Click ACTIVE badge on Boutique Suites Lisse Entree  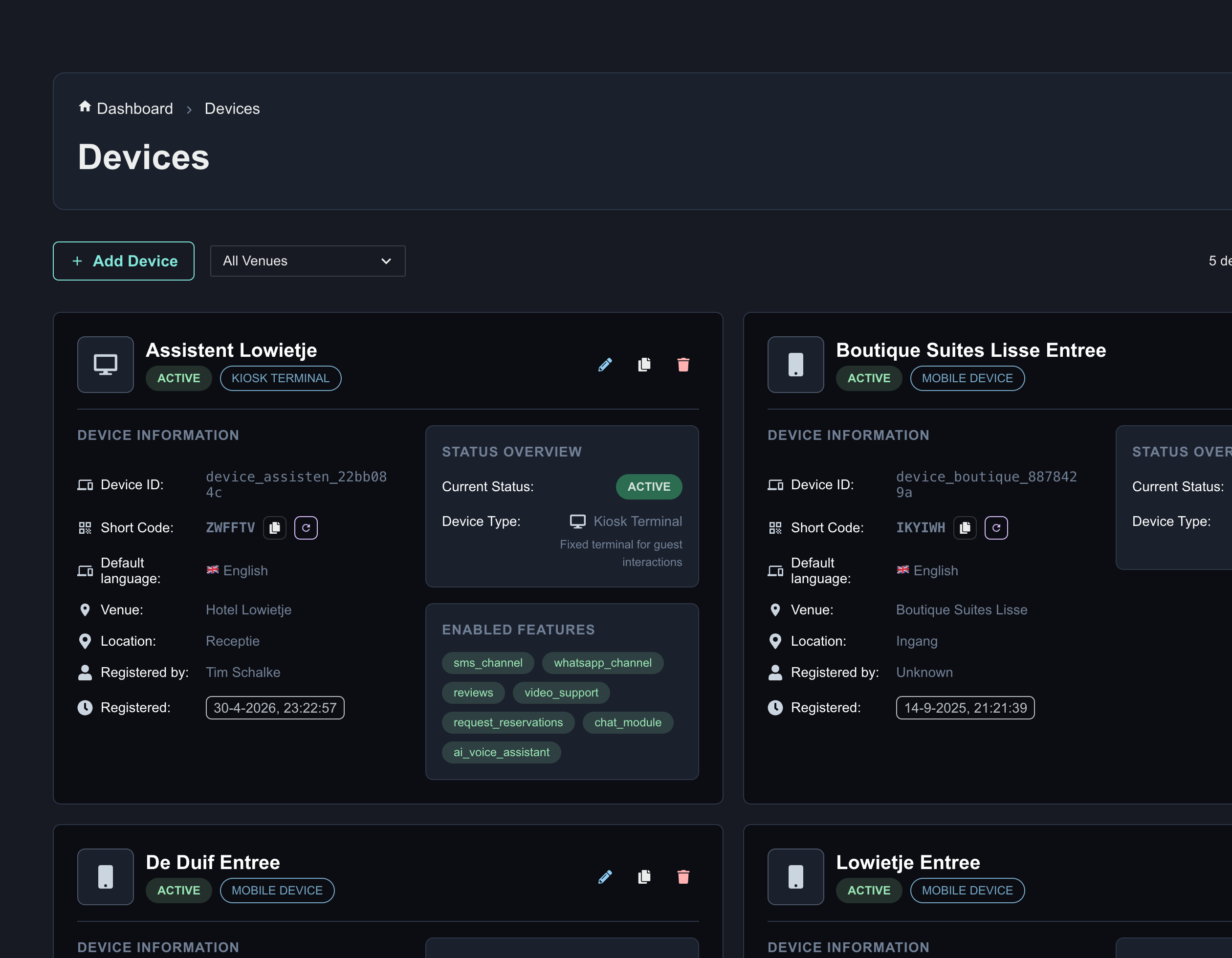pyautogui.click(x=869, y=378)
